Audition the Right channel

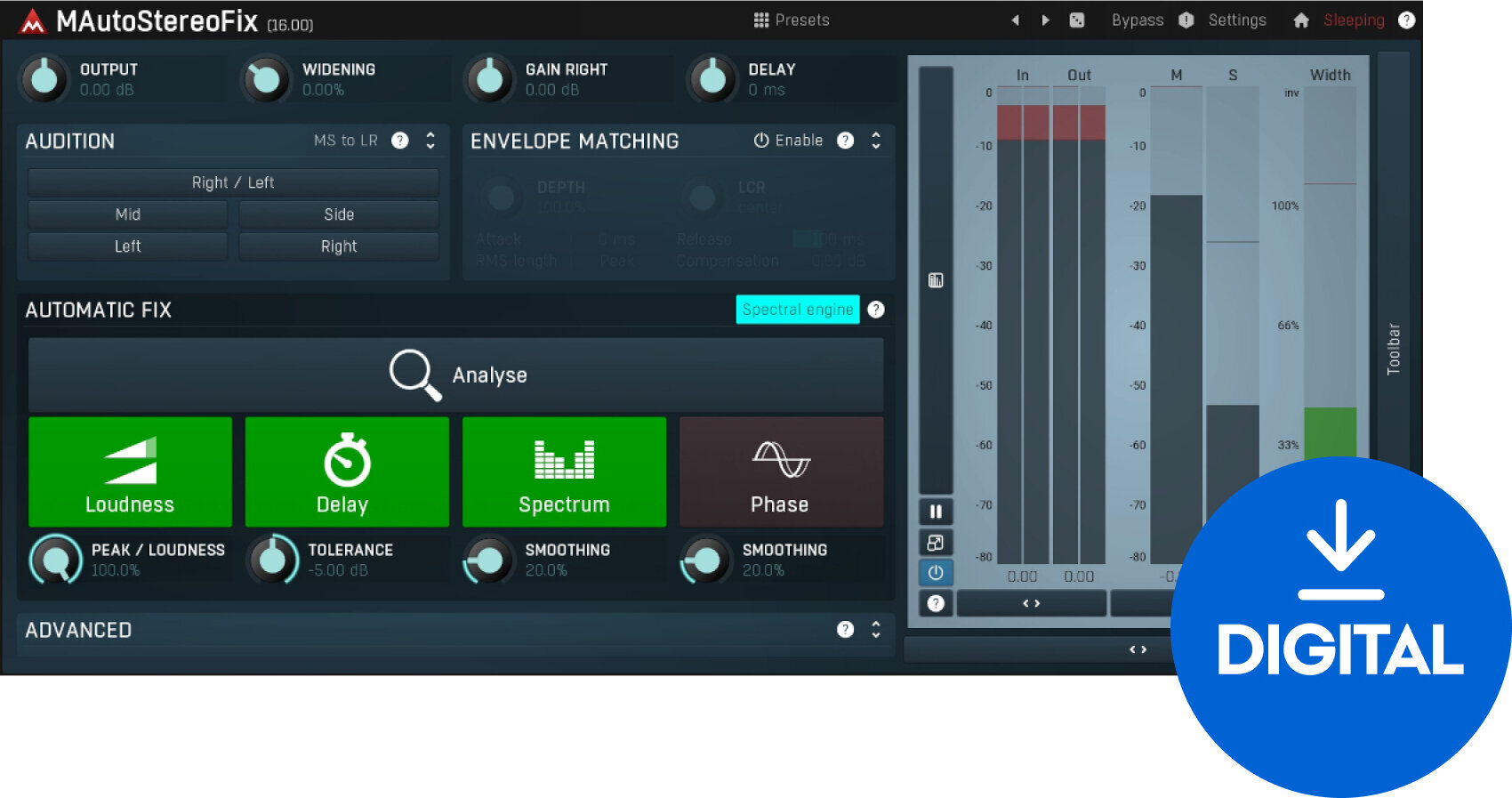(339, 246)
